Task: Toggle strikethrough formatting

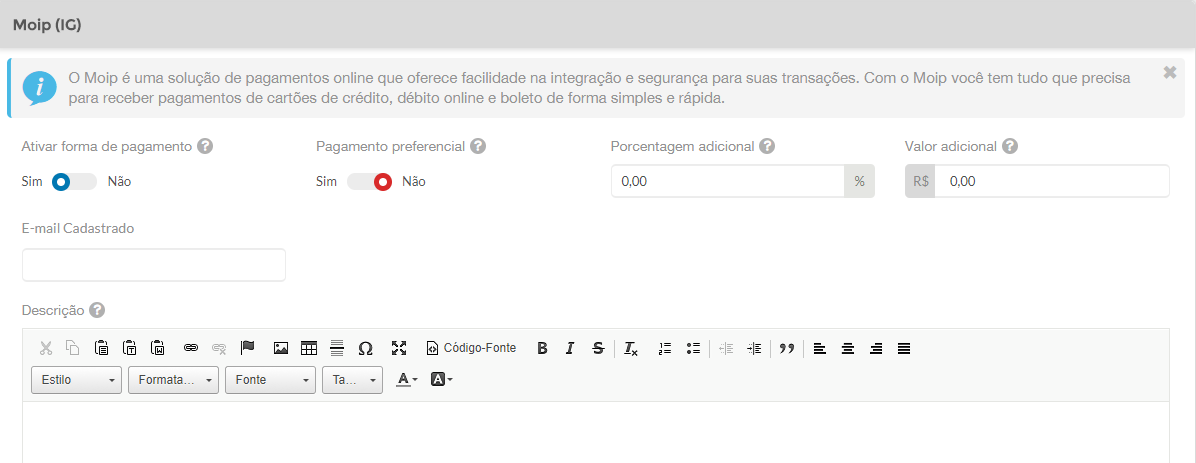Action: (x=598, y=349)
